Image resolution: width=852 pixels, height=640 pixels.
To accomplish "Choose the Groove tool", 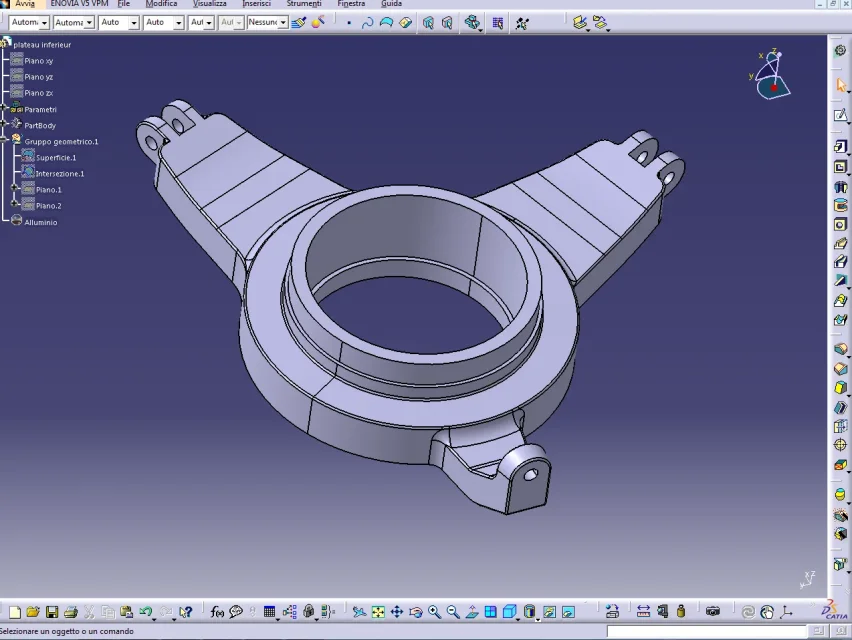I will click(x=840, y=205).
